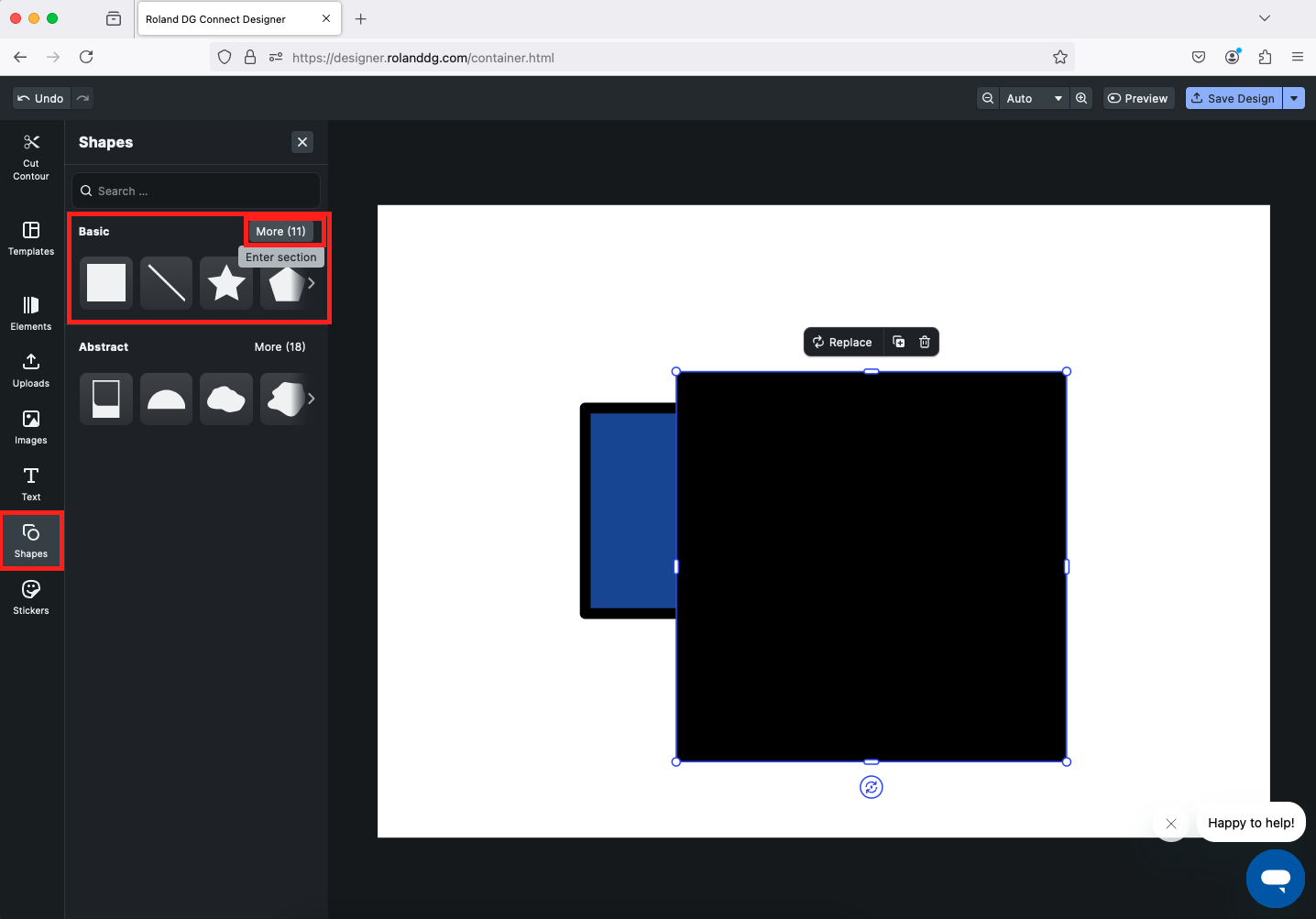The width and height of the screenshot is (1316, 919).
Task: Click Replace on shape toolbar
Action: (842, 342)
